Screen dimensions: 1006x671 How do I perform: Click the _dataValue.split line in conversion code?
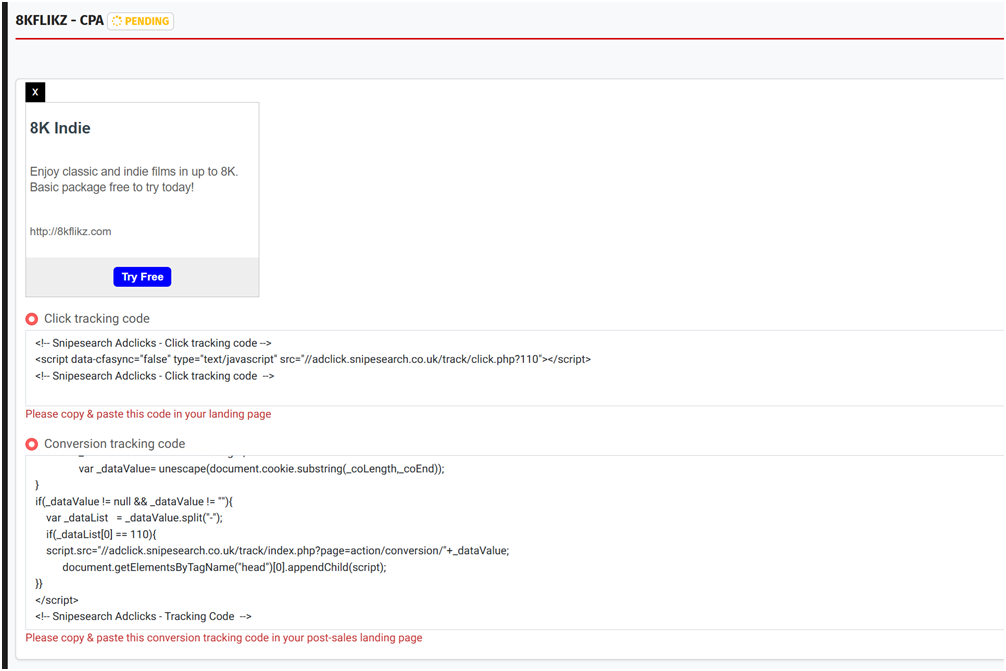point(134,517)
